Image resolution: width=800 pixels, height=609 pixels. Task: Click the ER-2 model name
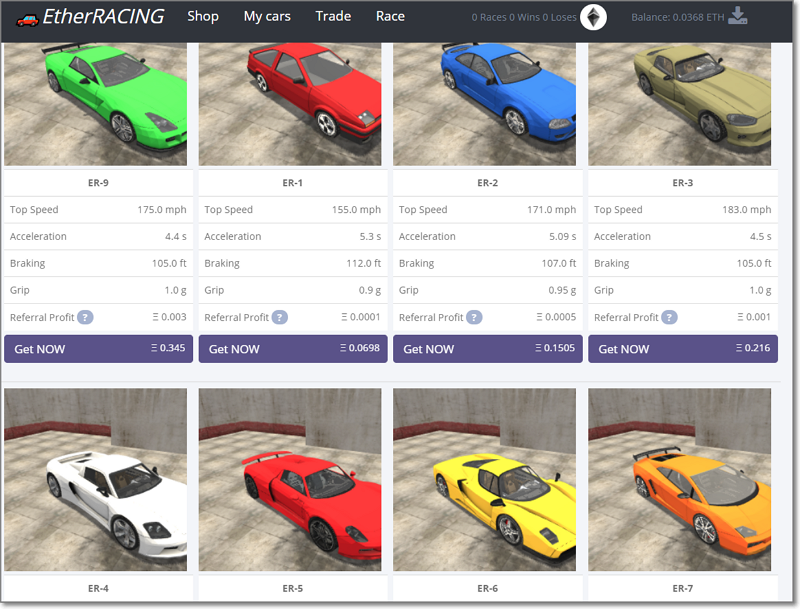coord(487,183)
